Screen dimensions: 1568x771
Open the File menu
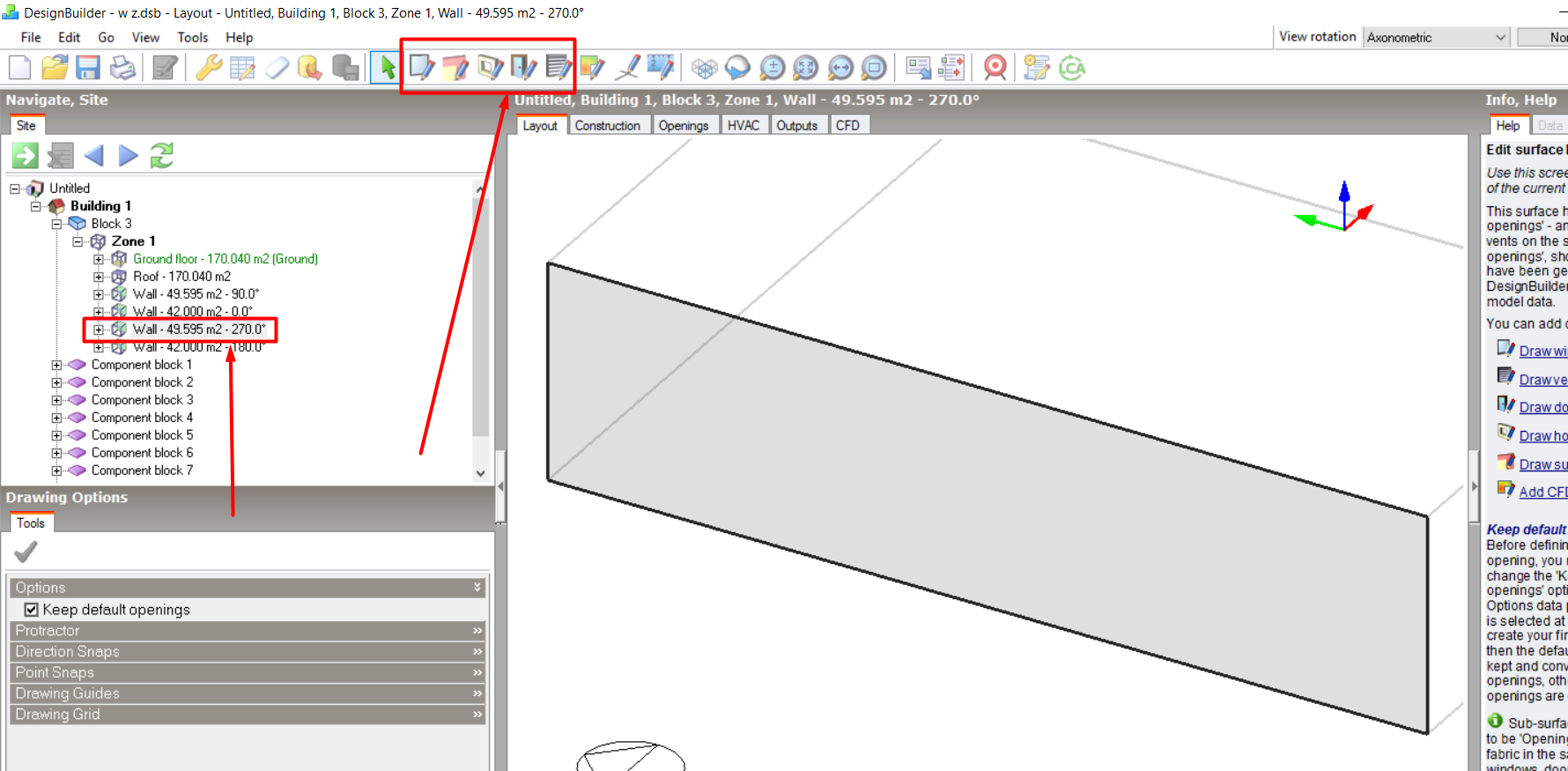coord(31,37)
